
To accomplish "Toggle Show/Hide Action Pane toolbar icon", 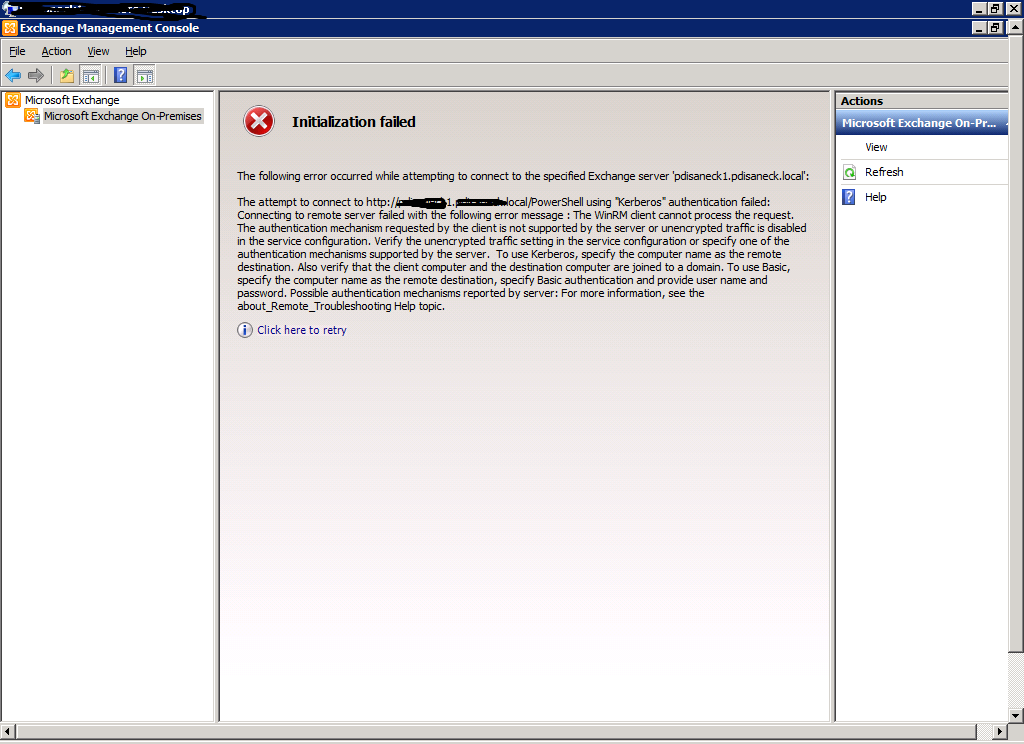I will pyautogui.click(x=144, y=76).
